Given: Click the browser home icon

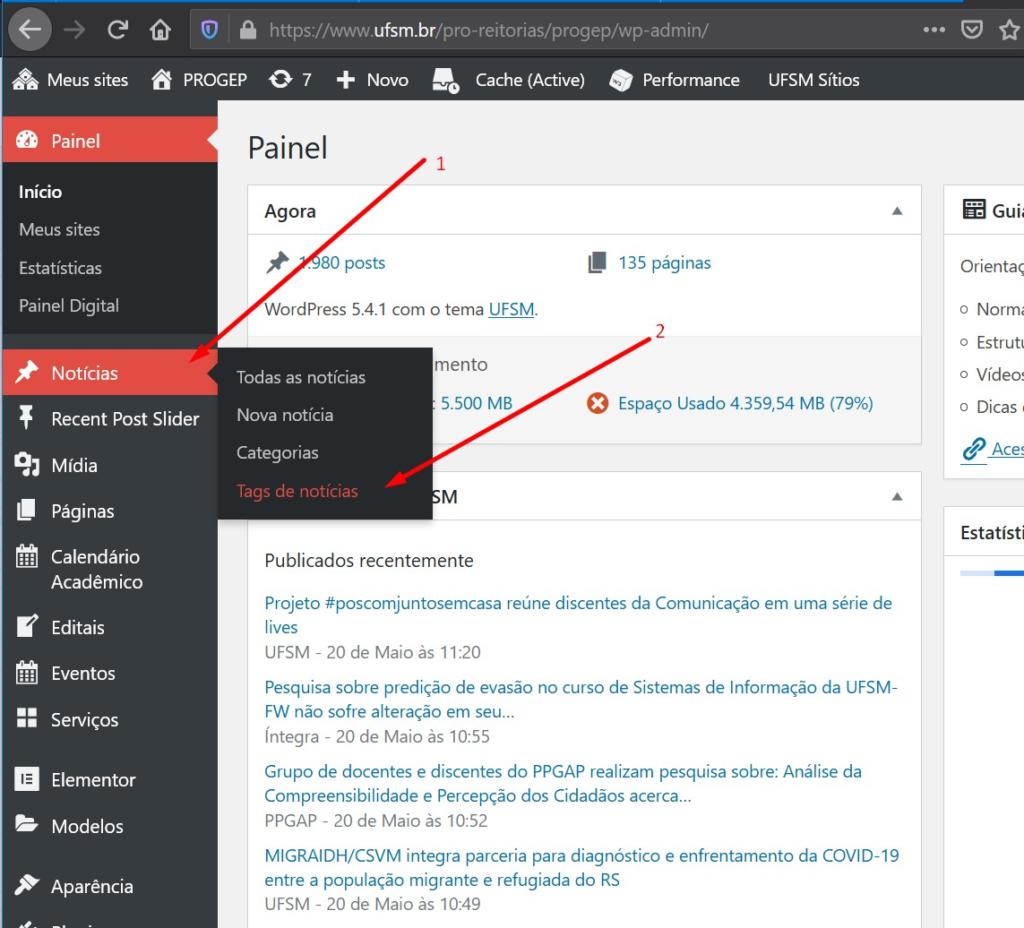Looking at the screenshot, I should 160,30.
